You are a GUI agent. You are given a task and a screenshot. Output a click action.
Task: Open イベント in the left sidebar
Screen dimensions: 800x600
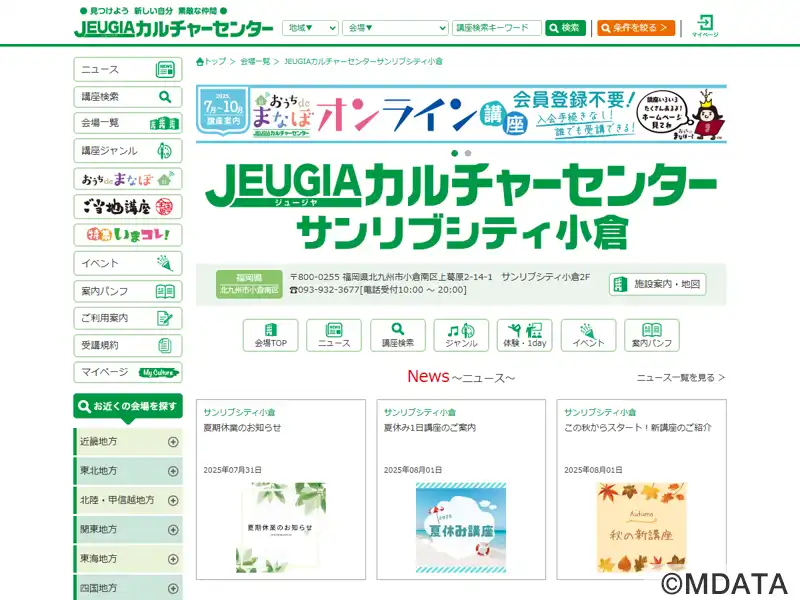click(x=128, y=263)
